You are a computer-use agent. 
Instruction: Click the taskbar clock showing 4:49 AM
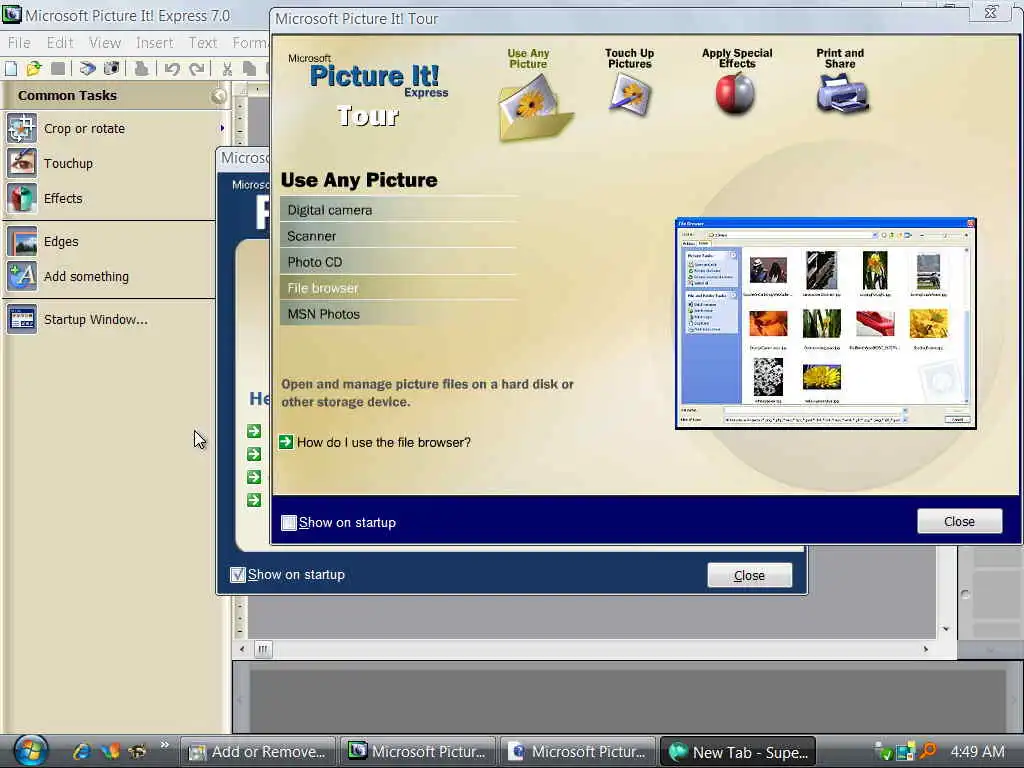coord(978,752)
